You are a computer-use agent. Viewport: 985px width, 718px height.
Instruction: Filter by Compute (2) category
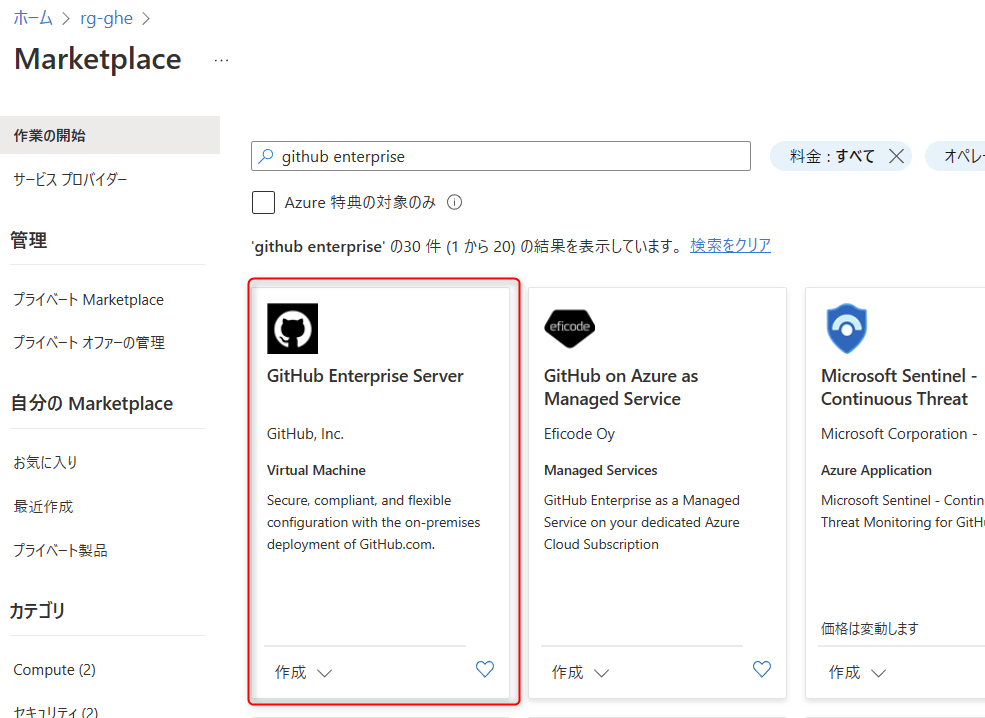[x=55, y=670]
